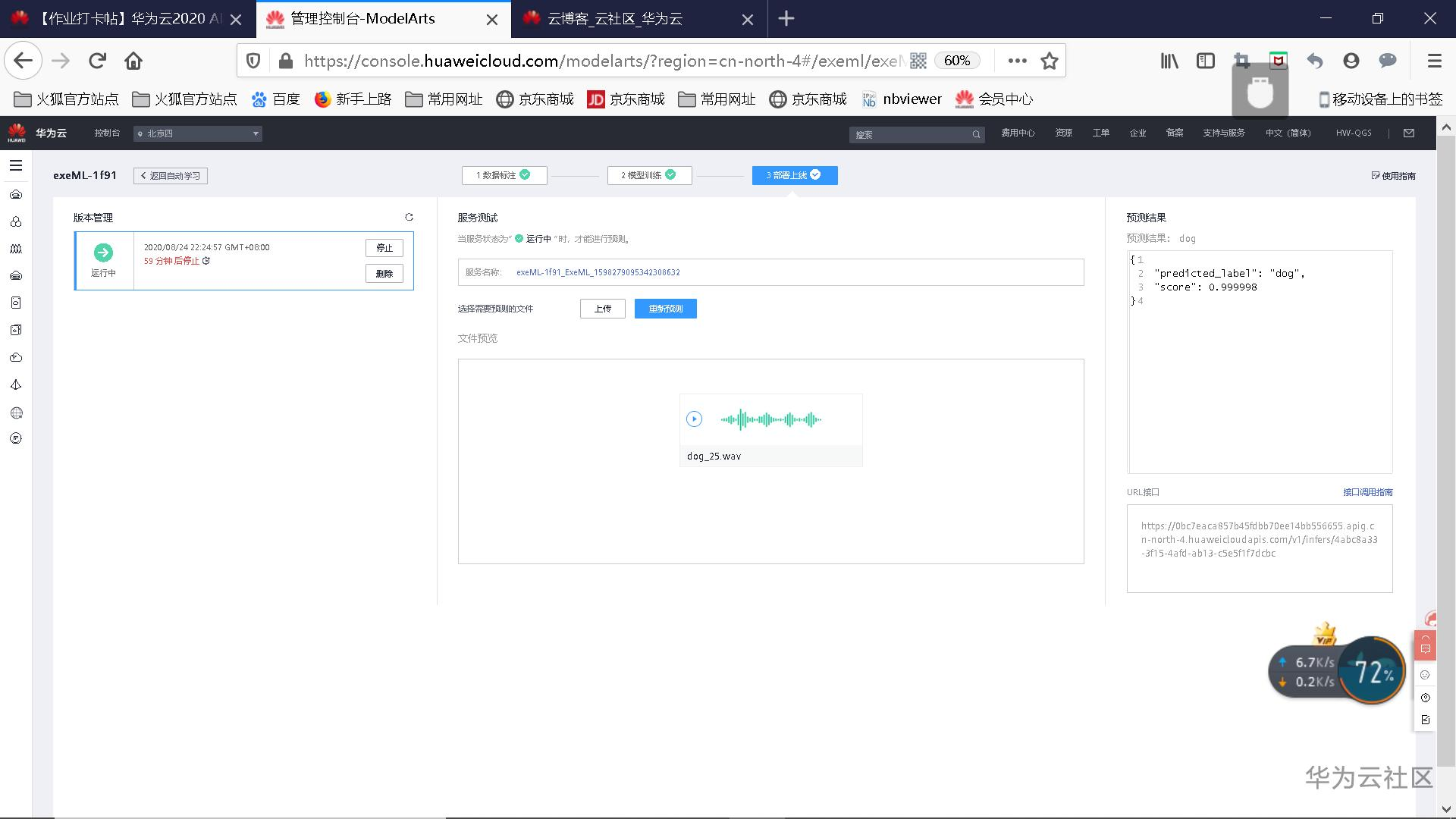Screen dimensions: 1456x819
Task: Open the language selector 中文 (简体)
Action: click(1288, 133)
